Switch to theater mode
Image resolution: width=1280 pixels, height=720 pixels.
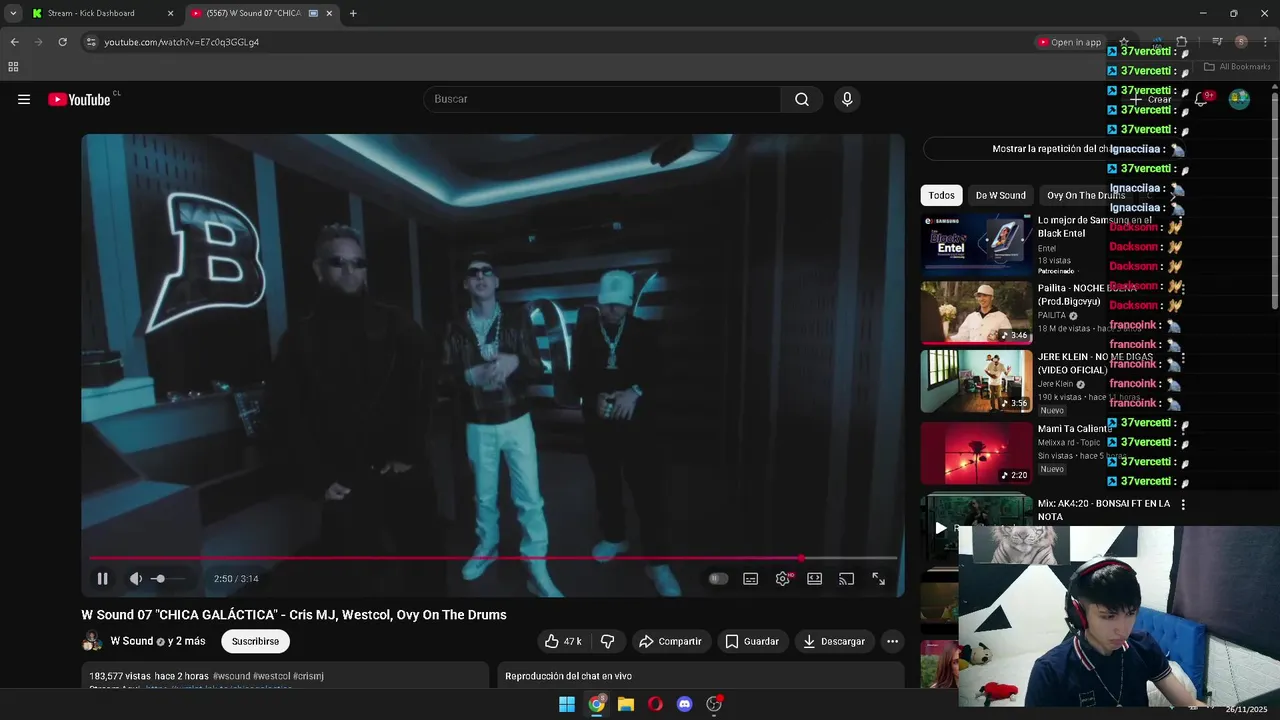(x=815, y=578)
